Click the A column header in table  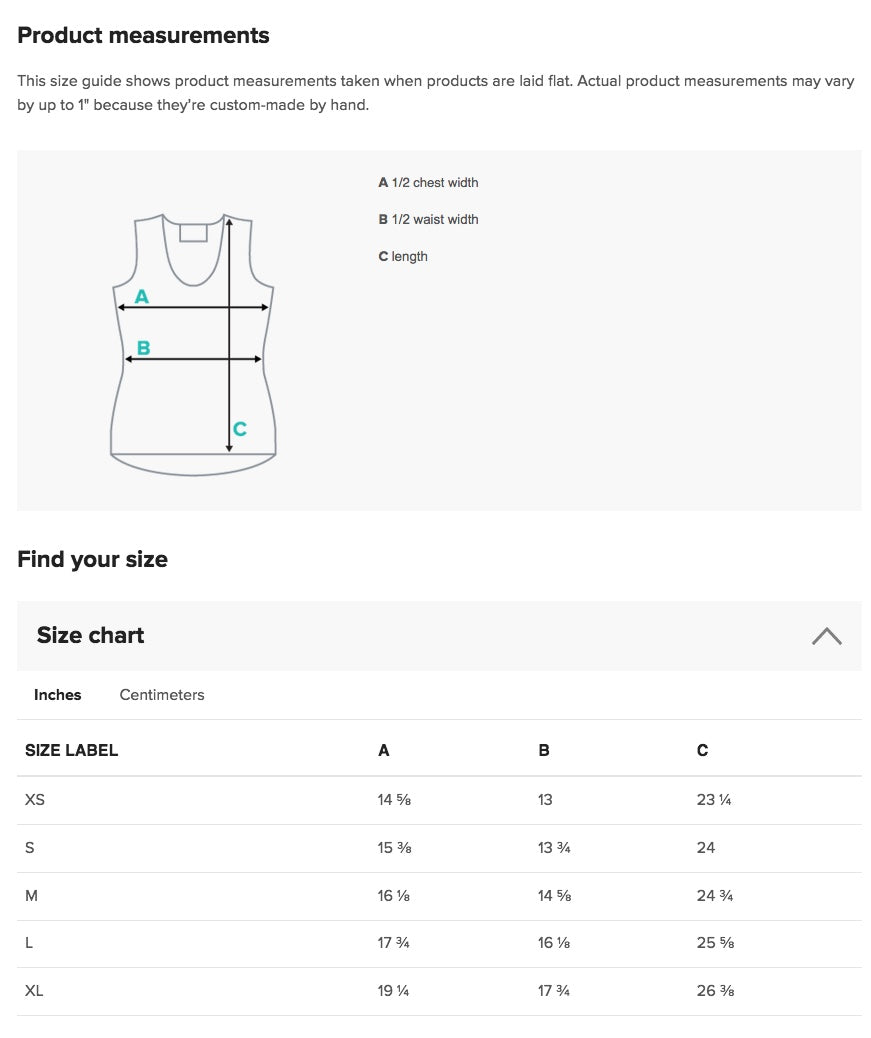point(384,751)
